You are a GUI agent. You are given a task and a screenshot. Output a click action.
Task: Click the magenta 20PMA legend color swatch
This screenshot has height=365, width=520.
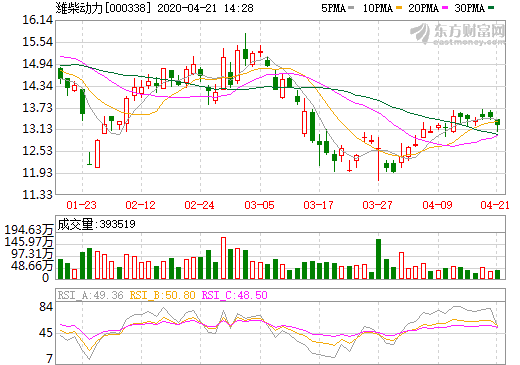click(445, 8)
